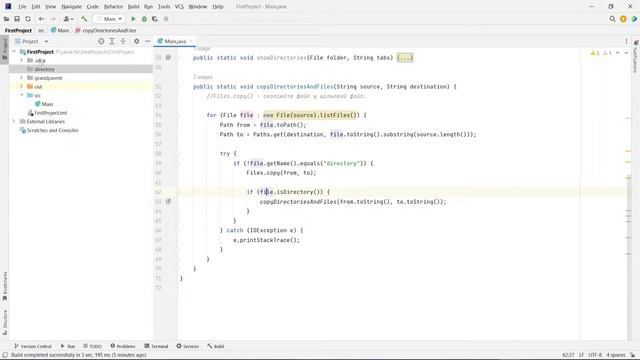This screenshot has width=640, height=360.
Task: Open editor tabs more options menu
Action: pyautogui.click(x=626, y=41)
